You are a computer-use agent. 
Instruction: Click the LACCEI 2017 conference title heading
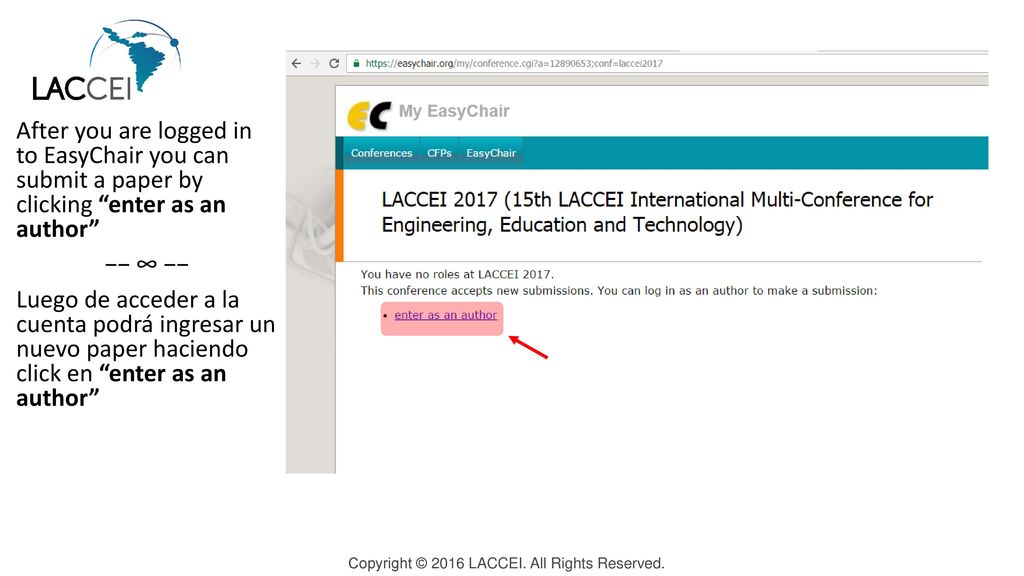pos(657,212)
